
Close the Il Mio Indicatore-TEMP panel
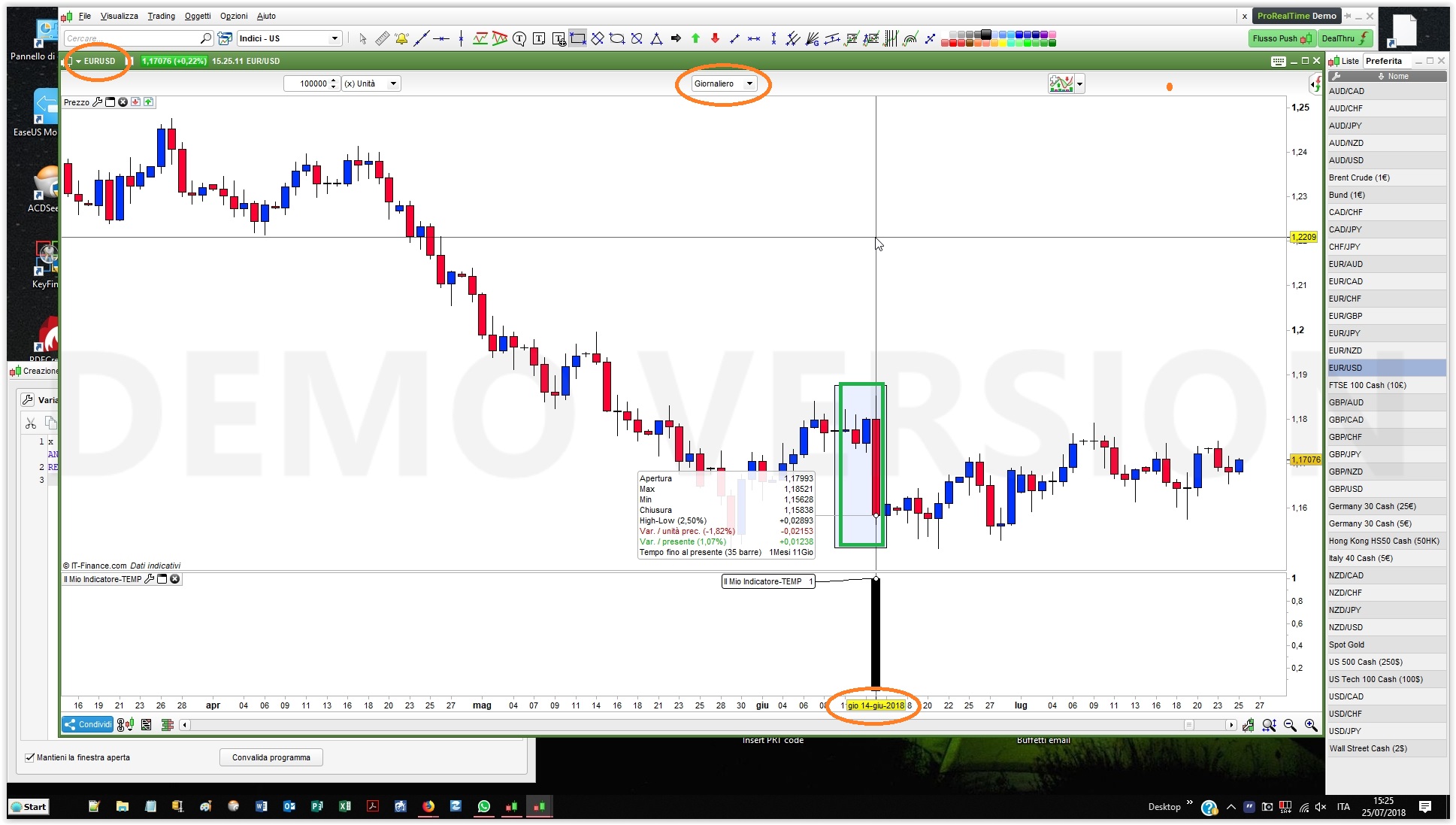click(x=175, y=579)
